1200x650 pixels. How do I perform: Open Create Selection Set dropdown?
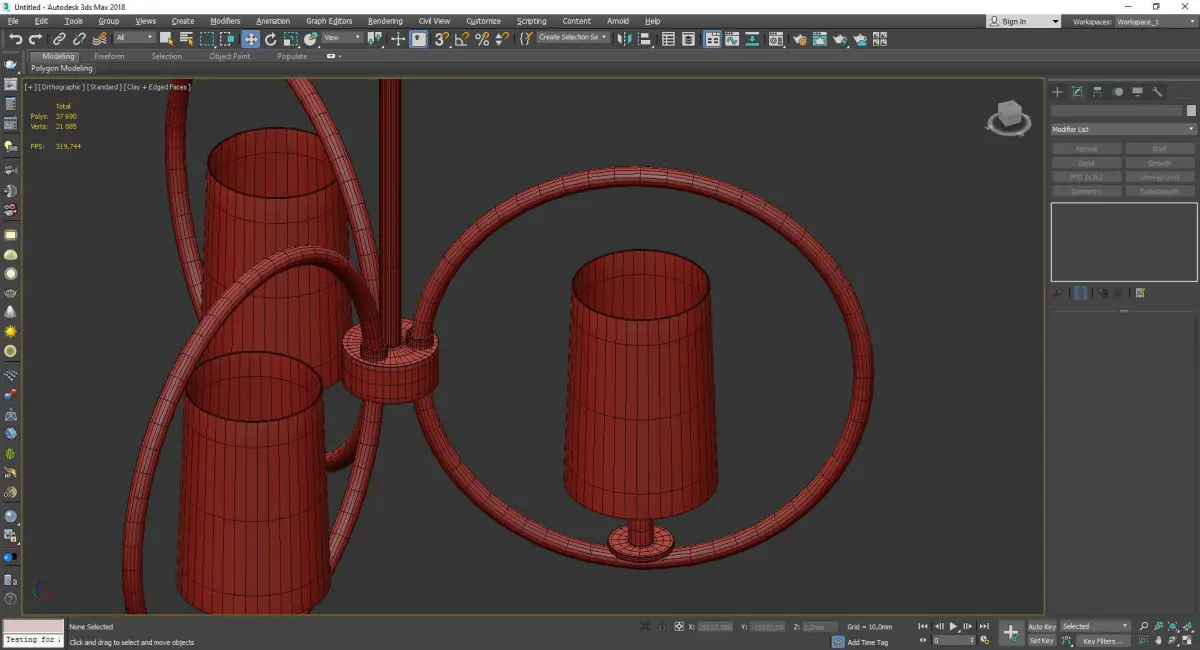click(574, 37)
